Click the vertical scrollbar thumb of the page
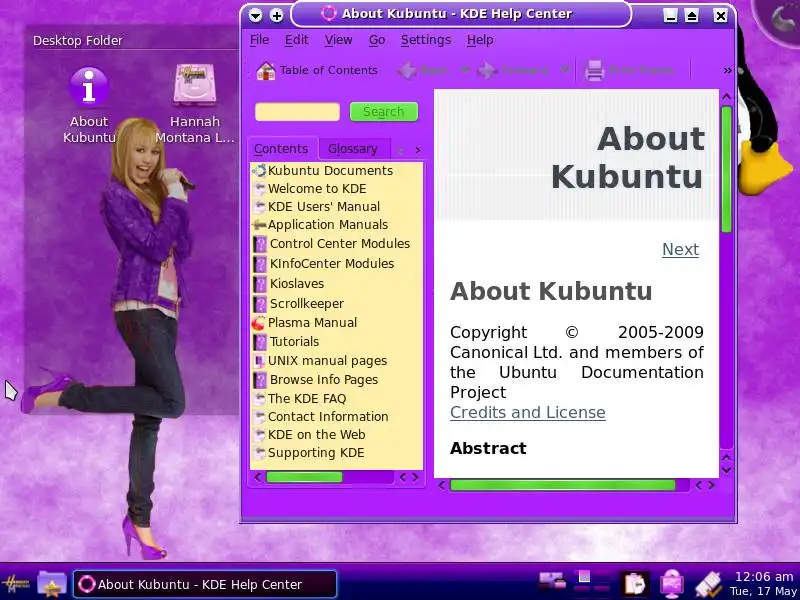This screenshot has height=600, width=800. tap(727, 169)
